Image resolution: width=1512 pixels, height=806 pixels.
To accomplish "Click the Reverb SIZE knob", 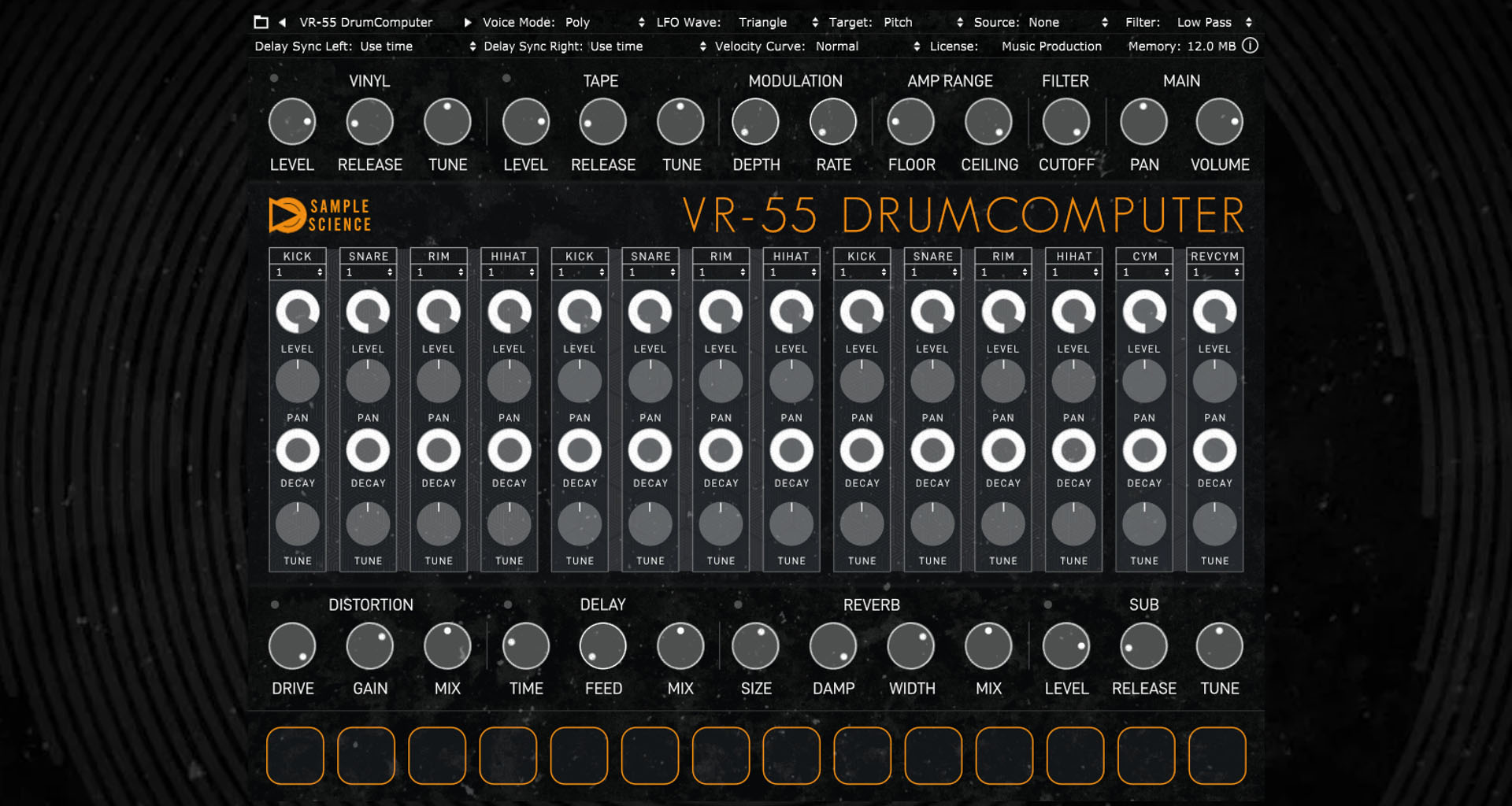I will click(x=755, y=646).
